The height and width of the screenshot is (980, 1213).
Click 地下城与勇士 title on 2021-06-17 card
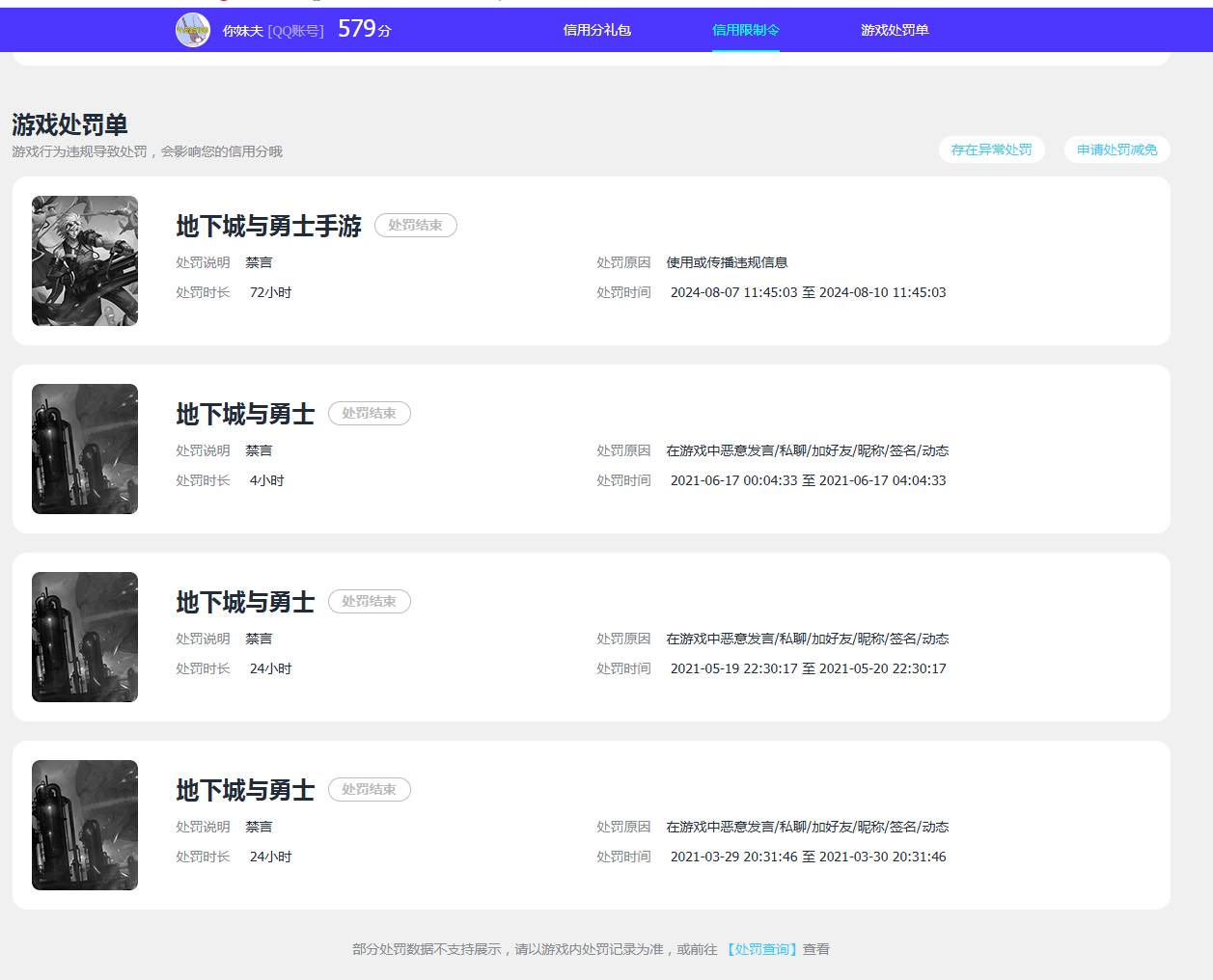[245, 414]
